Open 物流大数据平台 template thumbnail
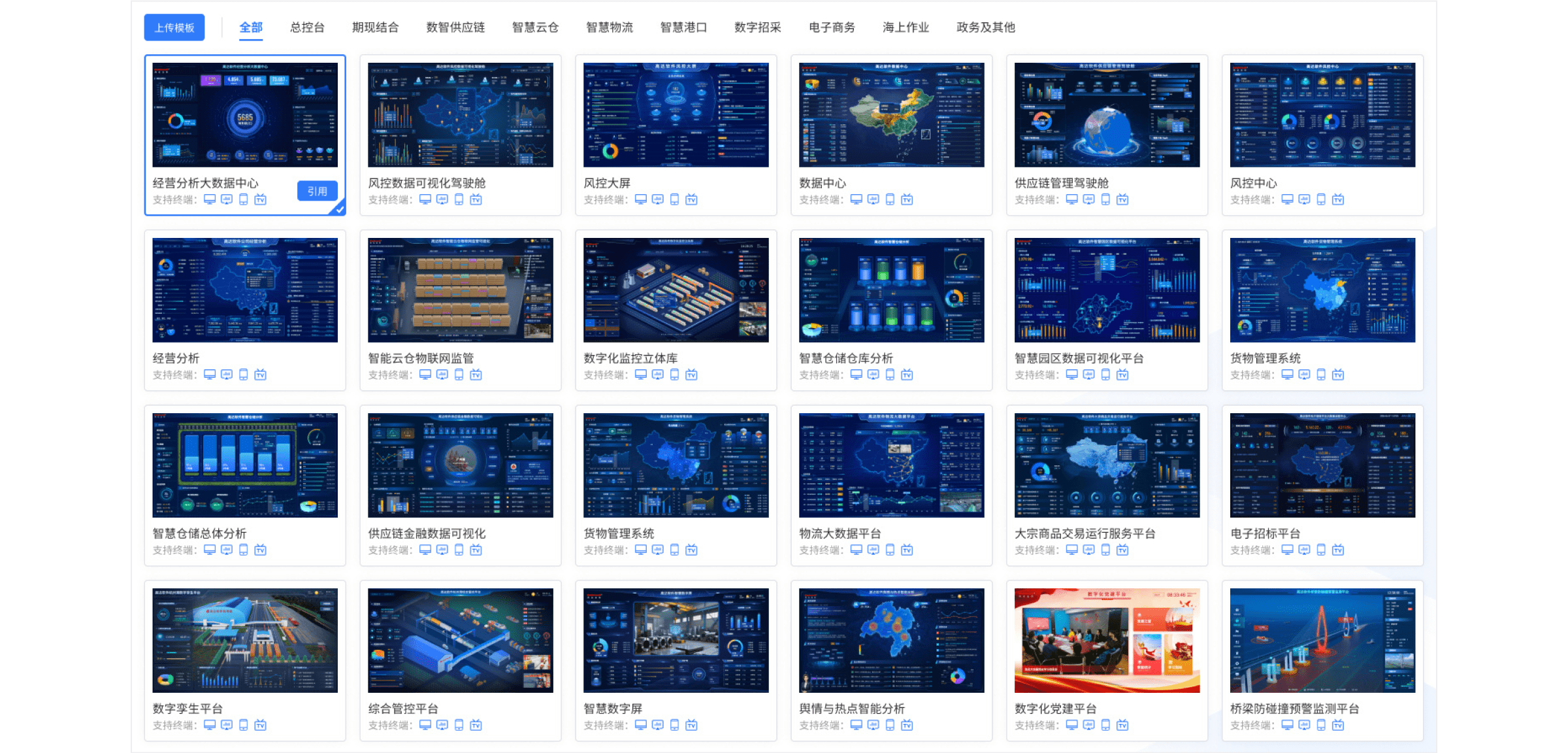This screenshot has width=1568, height=753. [x=891, y=465]
